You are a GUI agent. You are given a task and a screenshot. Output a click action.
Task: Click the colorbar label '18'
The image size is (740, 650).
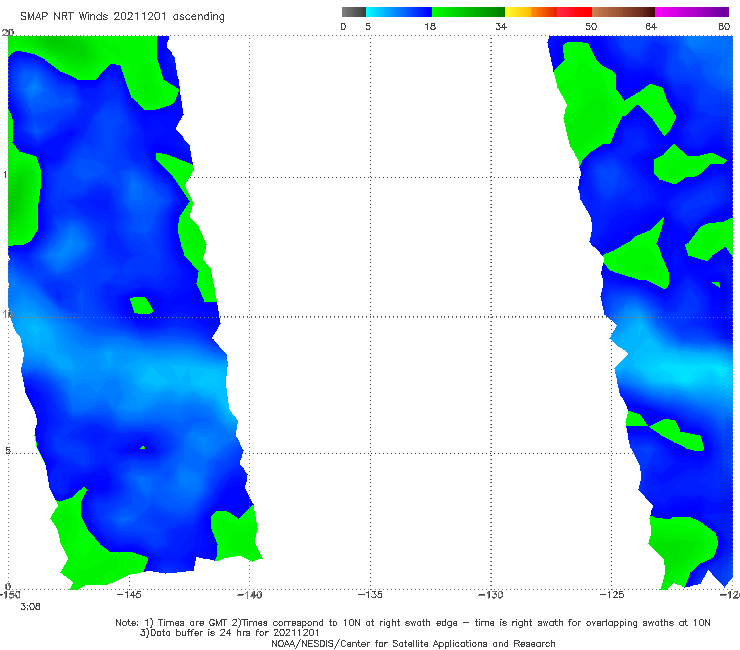[x=430, y=26]
